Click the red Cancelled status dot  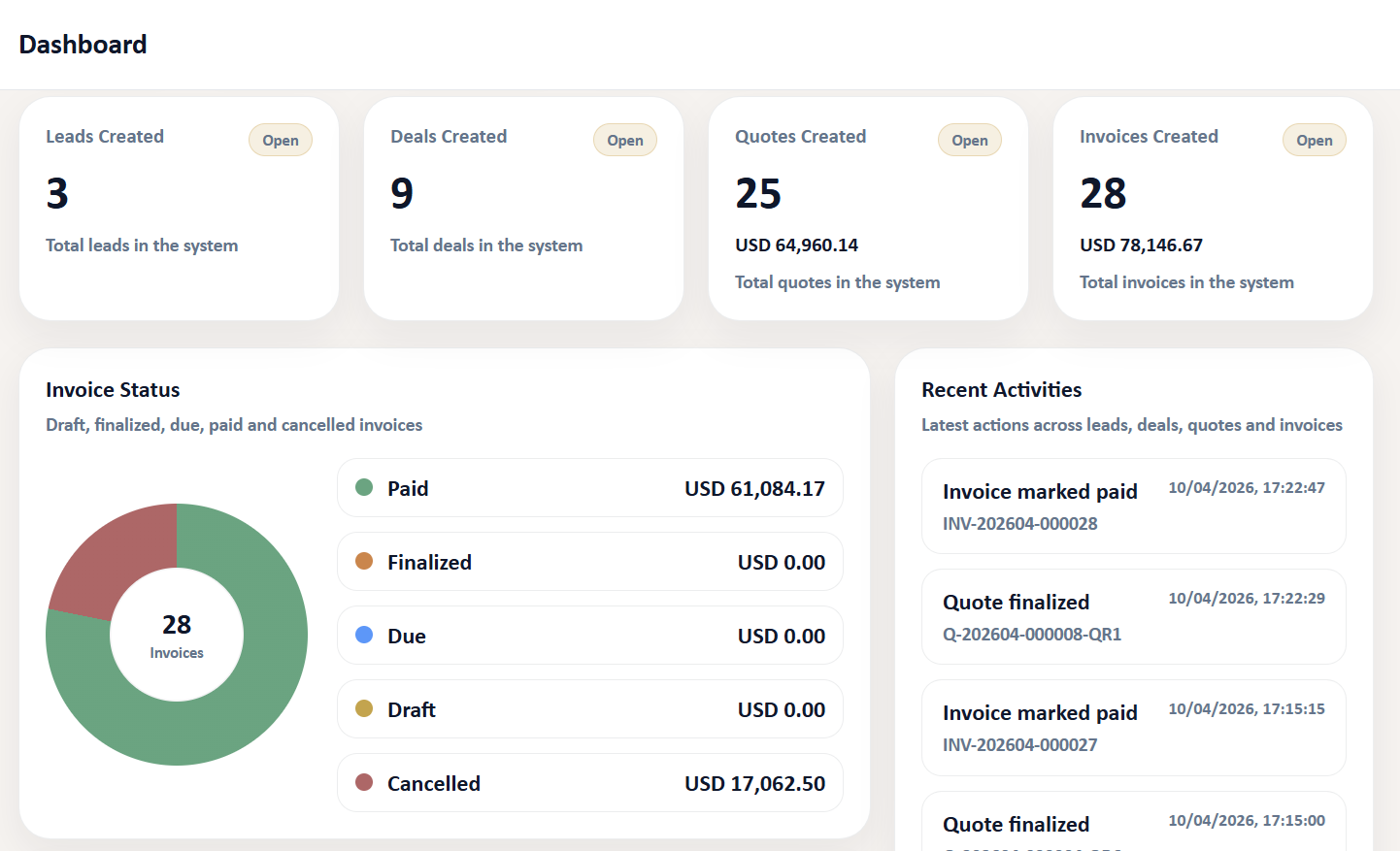364,782
